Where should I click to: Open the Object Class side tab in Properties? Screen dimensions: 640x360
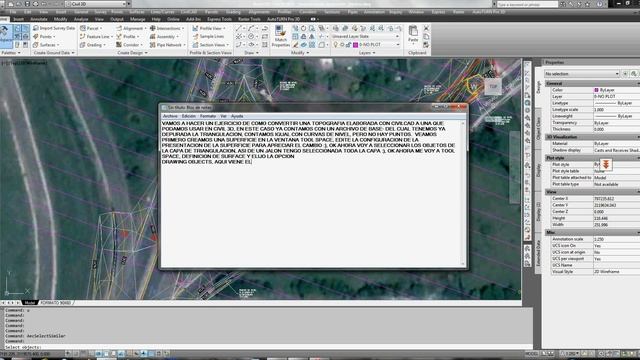coord(538,128)
